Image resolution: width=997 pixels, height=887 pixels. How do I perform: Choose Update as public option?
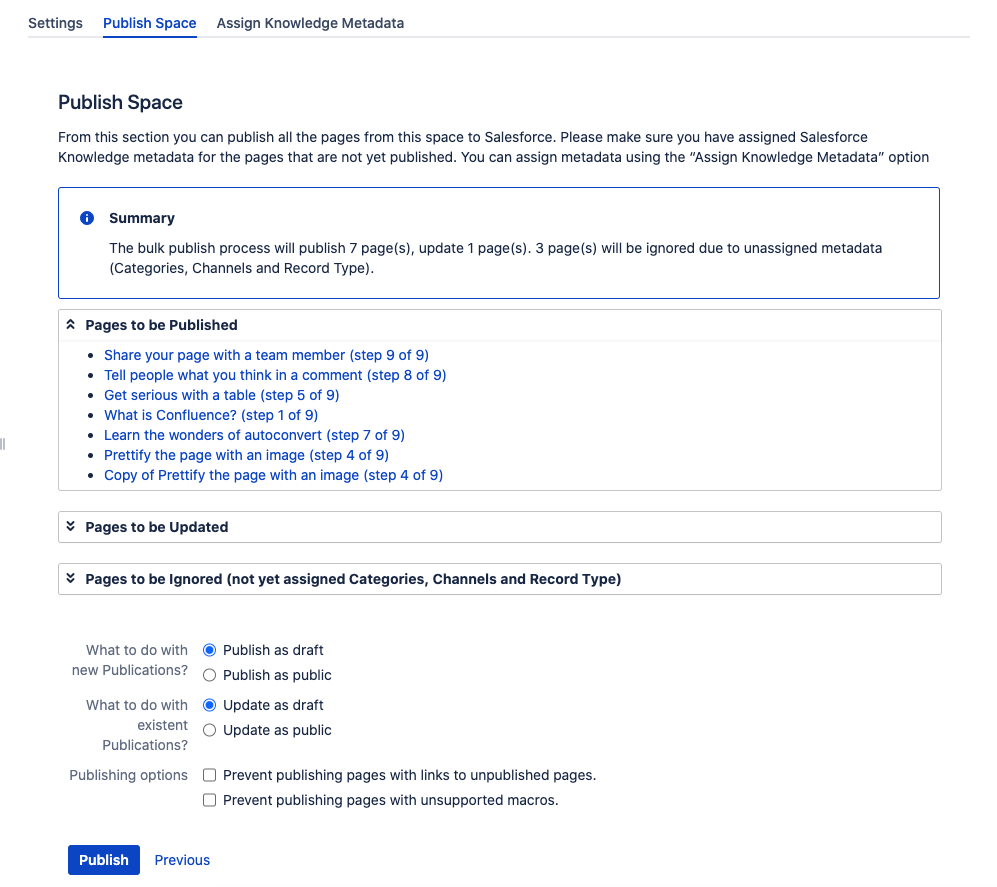click(x=210, y=730)
